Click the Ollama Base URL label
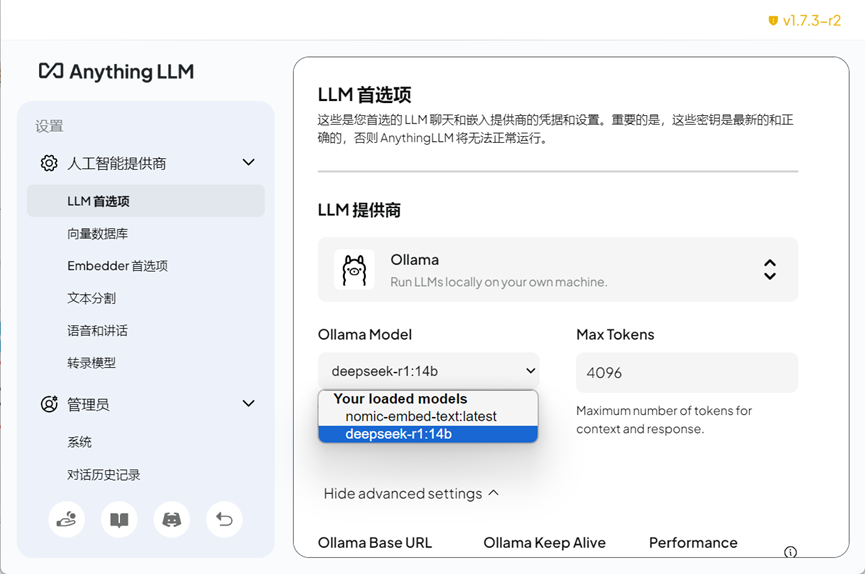Image resolution: width=865 pixels, height=574 pixels. point(375,543)
